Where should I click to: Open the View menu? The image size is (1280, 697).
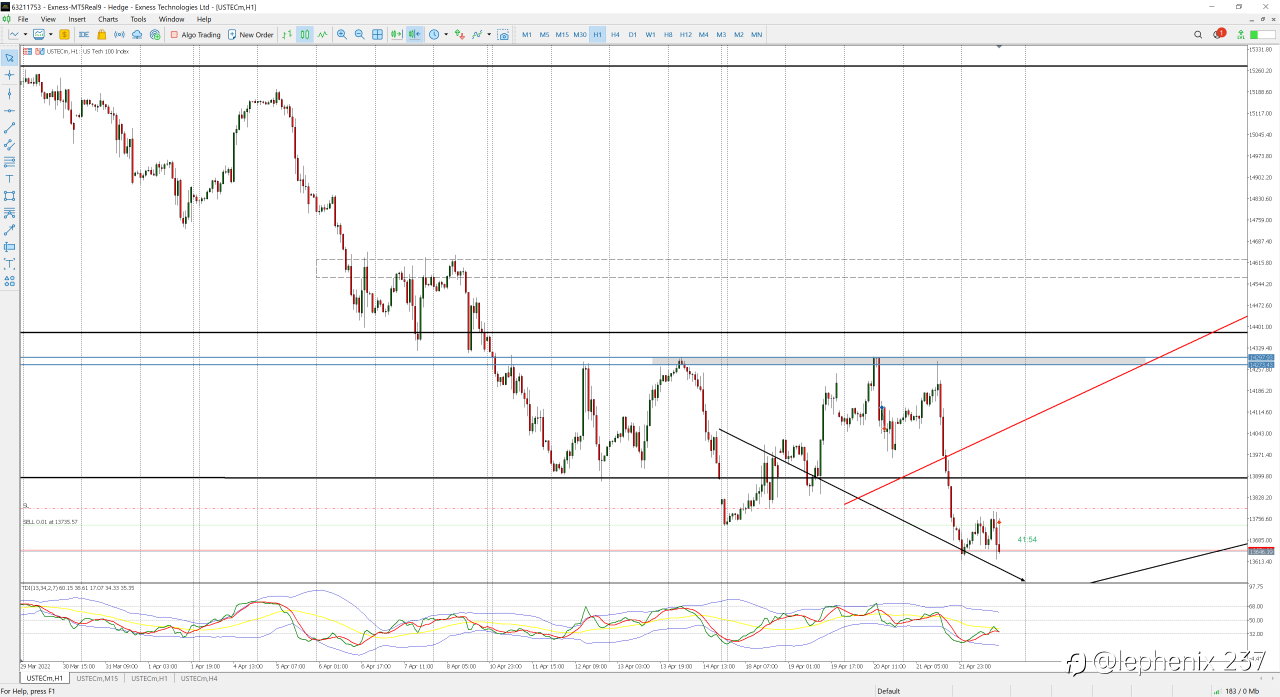click(x=48, y=19)
